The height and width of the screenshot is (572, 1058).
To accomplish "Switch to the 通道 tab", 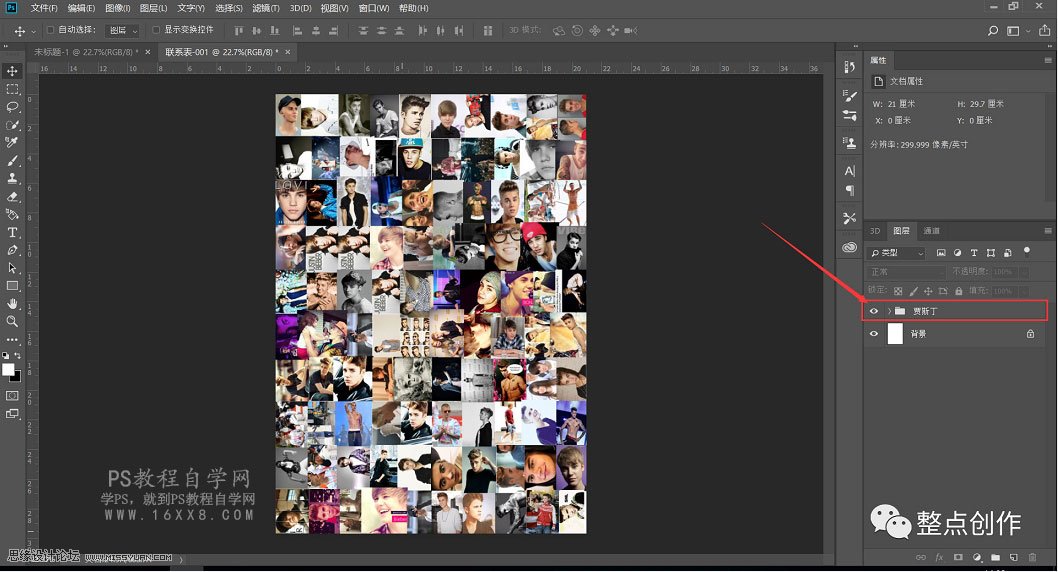I will (931, 231).
